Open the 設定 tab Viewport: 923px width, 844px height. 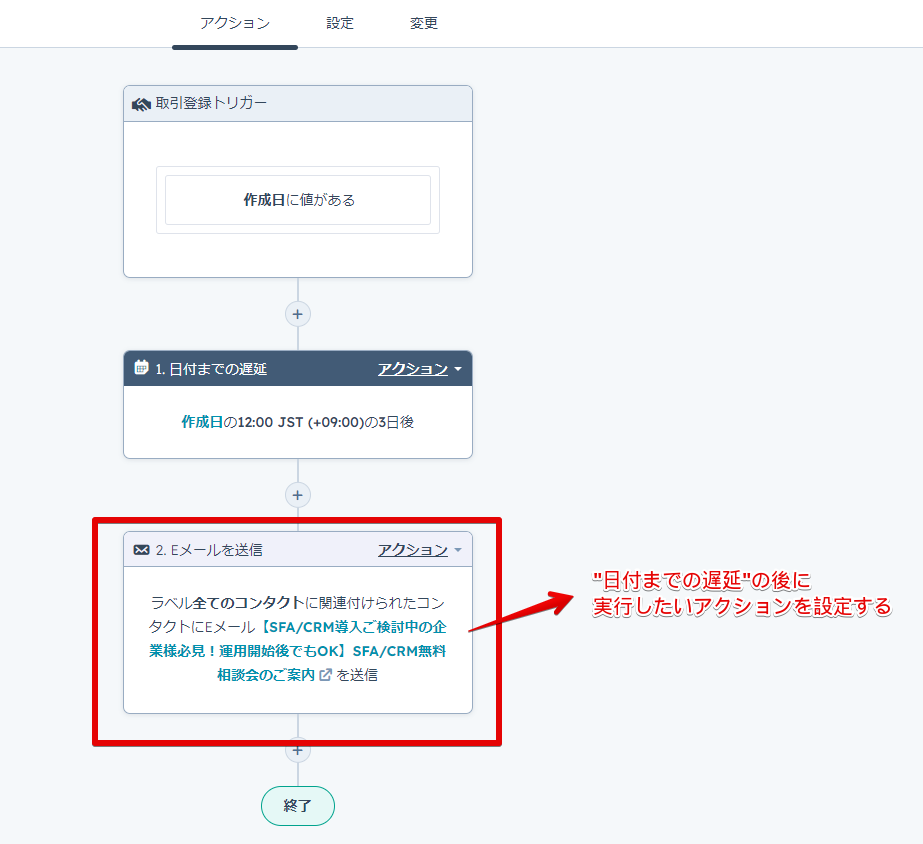tap(340, 23)
